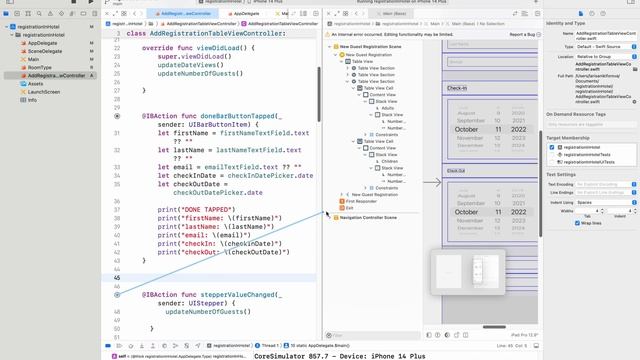Stop the running app
Image resolution: width=640 pixels, height=360 pixels.
73,2
